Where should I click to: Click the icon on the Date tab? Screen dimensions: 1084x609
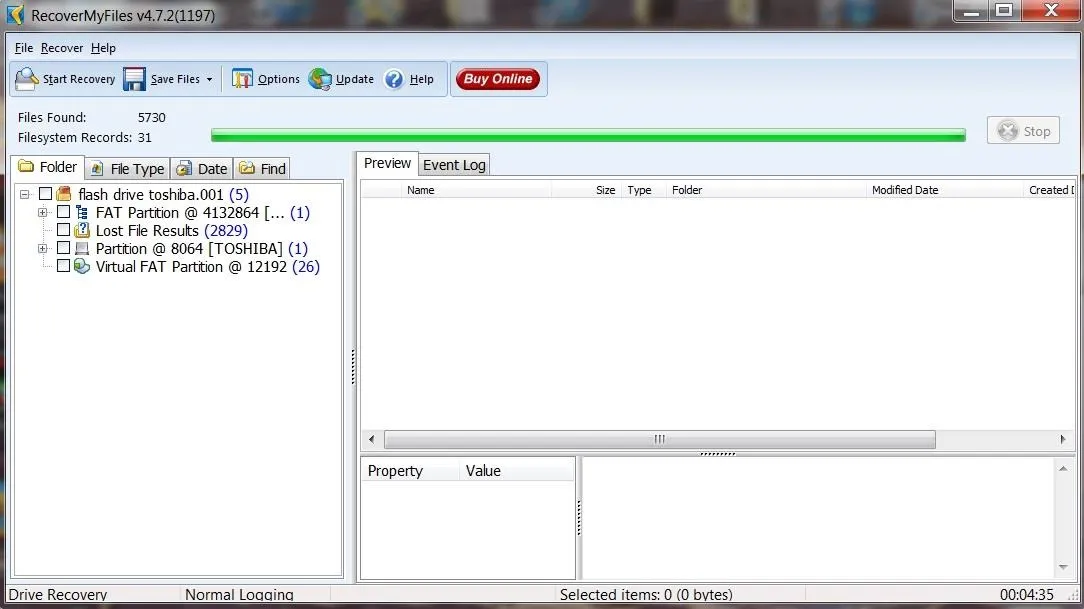pos(184,169)
